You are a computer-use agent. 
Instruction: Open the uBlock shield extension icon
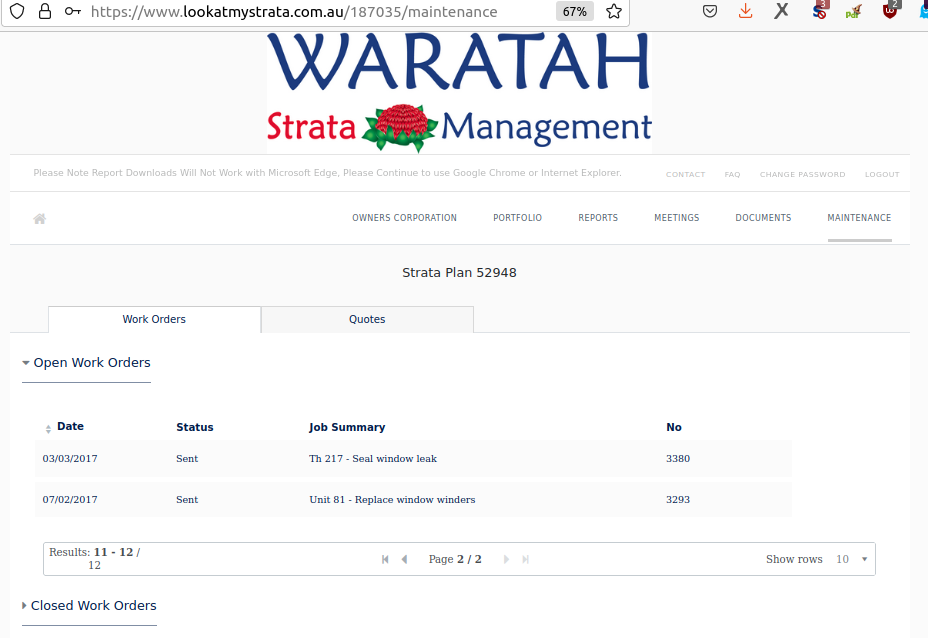890,10
